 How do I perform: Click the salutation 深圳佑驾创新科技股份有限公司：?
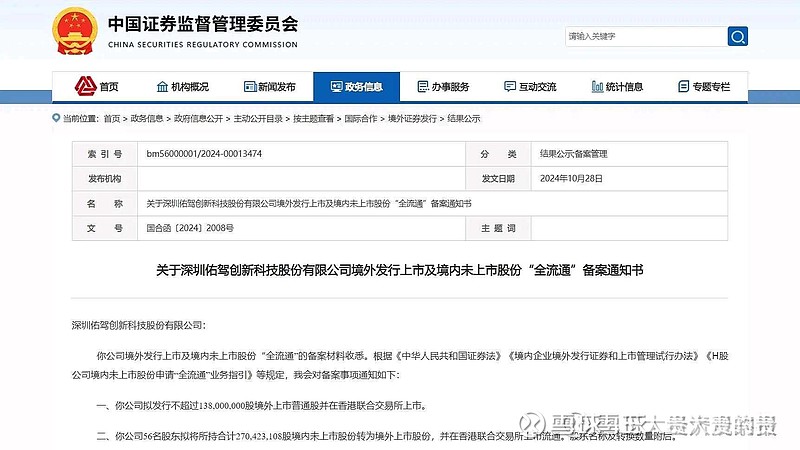[x=138, y=326]
